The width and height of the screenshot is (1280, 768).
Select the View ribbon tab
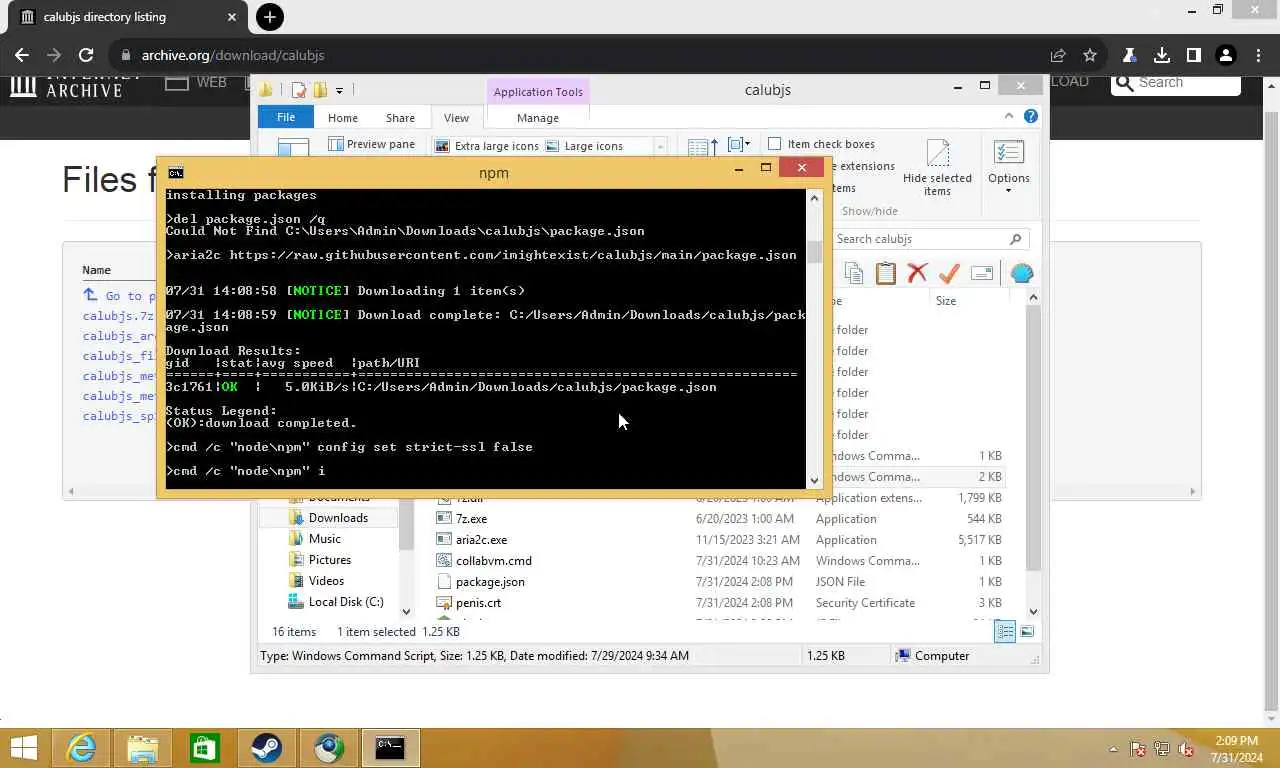[x=456, y=118]
